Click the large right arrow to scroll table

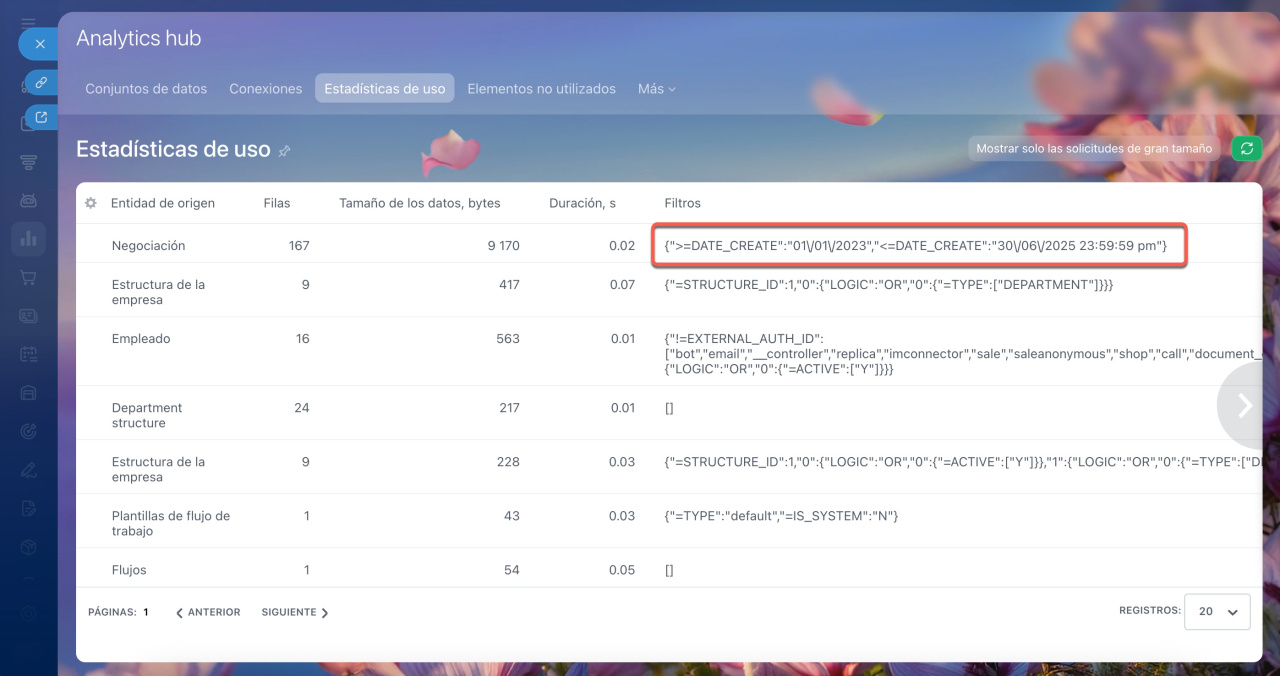[x=1245, y=404]
